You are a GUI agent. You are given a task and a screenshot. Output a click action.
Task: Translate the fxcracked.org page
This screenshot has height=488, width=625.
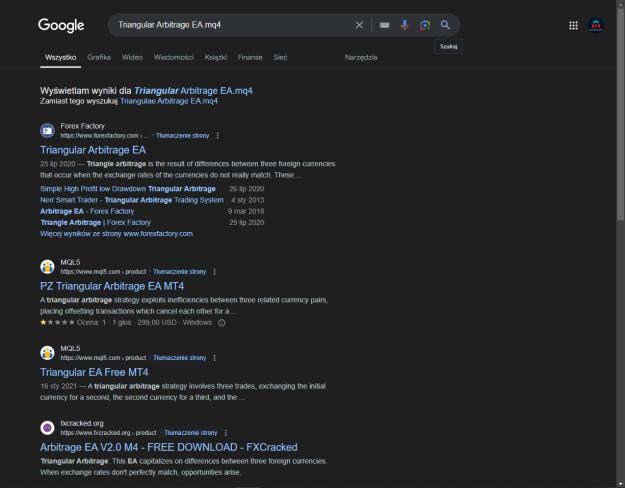pos(191,433)
